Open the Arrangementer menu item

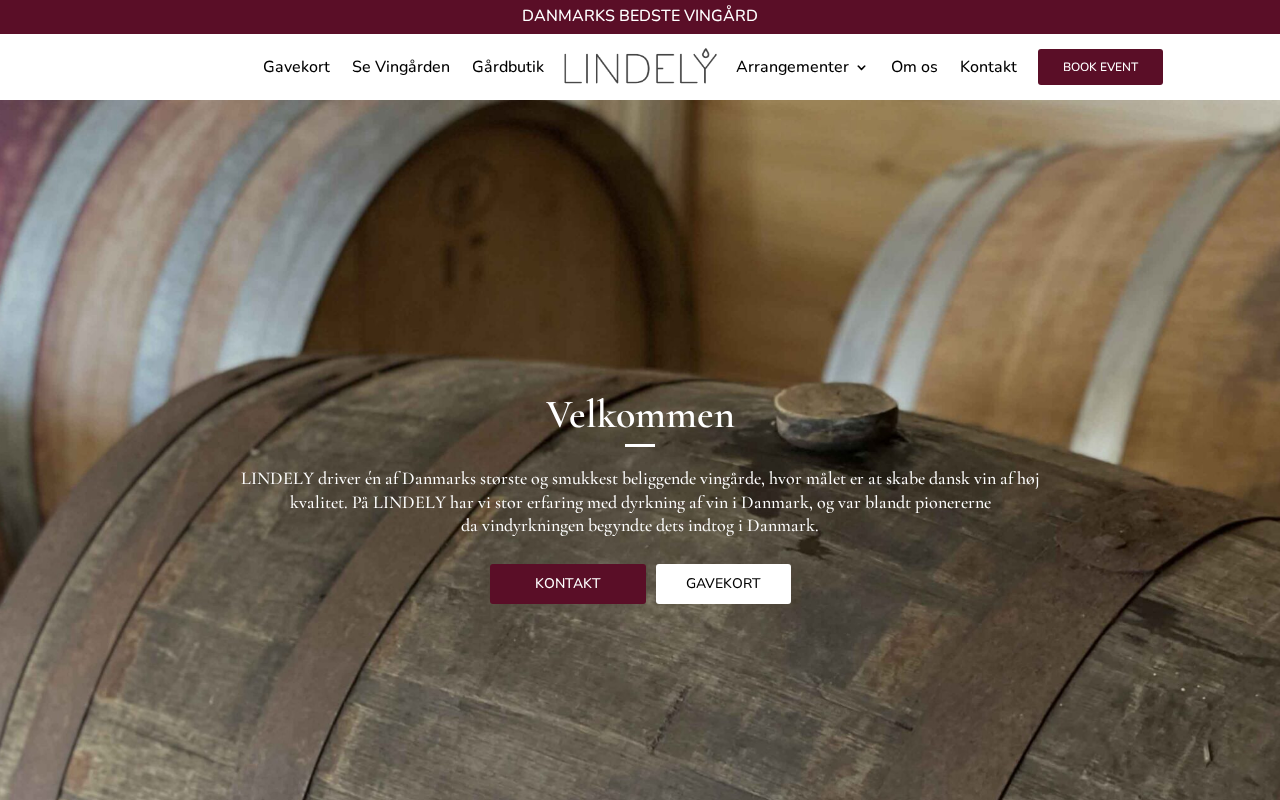coord(792,67)
